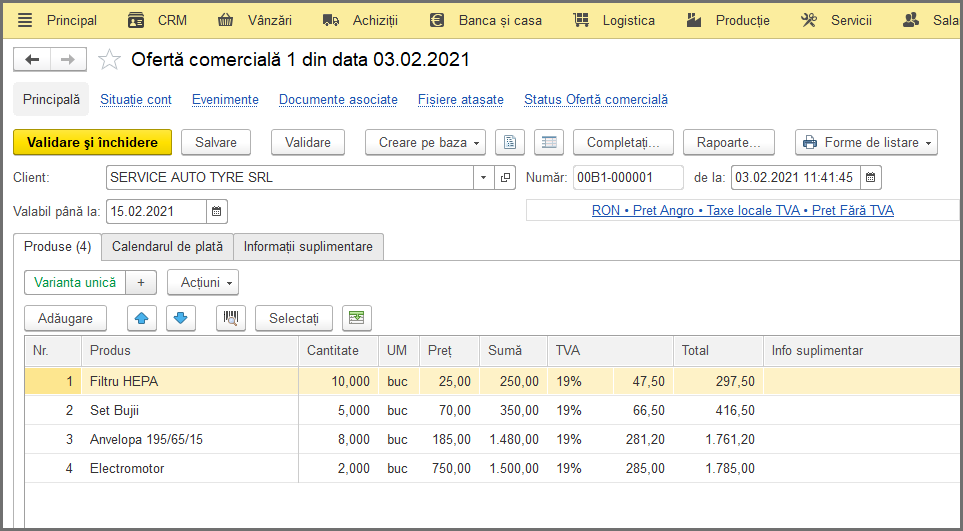
Task: Click the Număr input field
Action: tap(628, 177)
